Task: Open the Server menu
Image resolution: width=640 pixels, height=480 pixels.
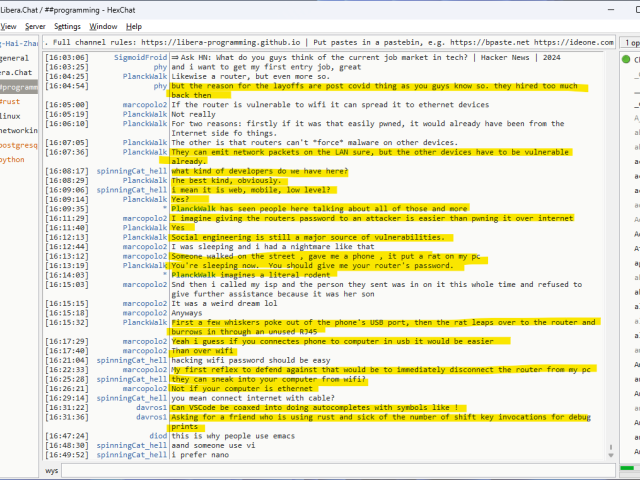Action: click(x=35, y=26)
